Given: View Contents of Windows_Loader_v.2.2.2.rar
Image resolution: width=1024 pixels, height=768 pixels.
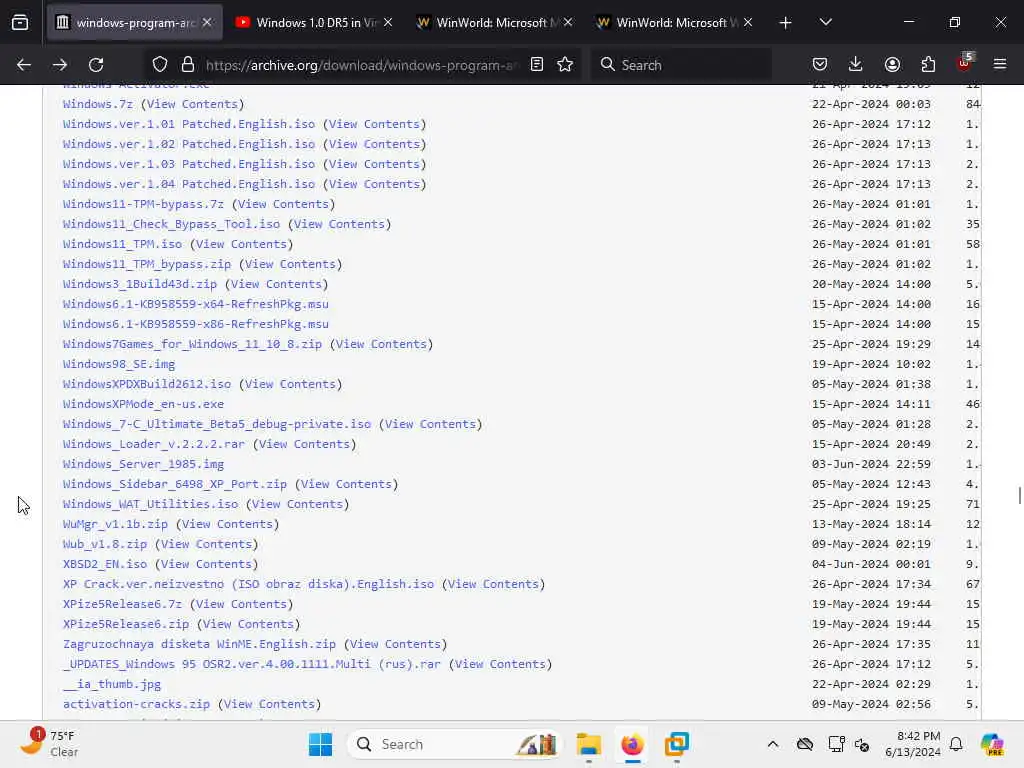Looking at the screenshot, I should coord(304,444).
